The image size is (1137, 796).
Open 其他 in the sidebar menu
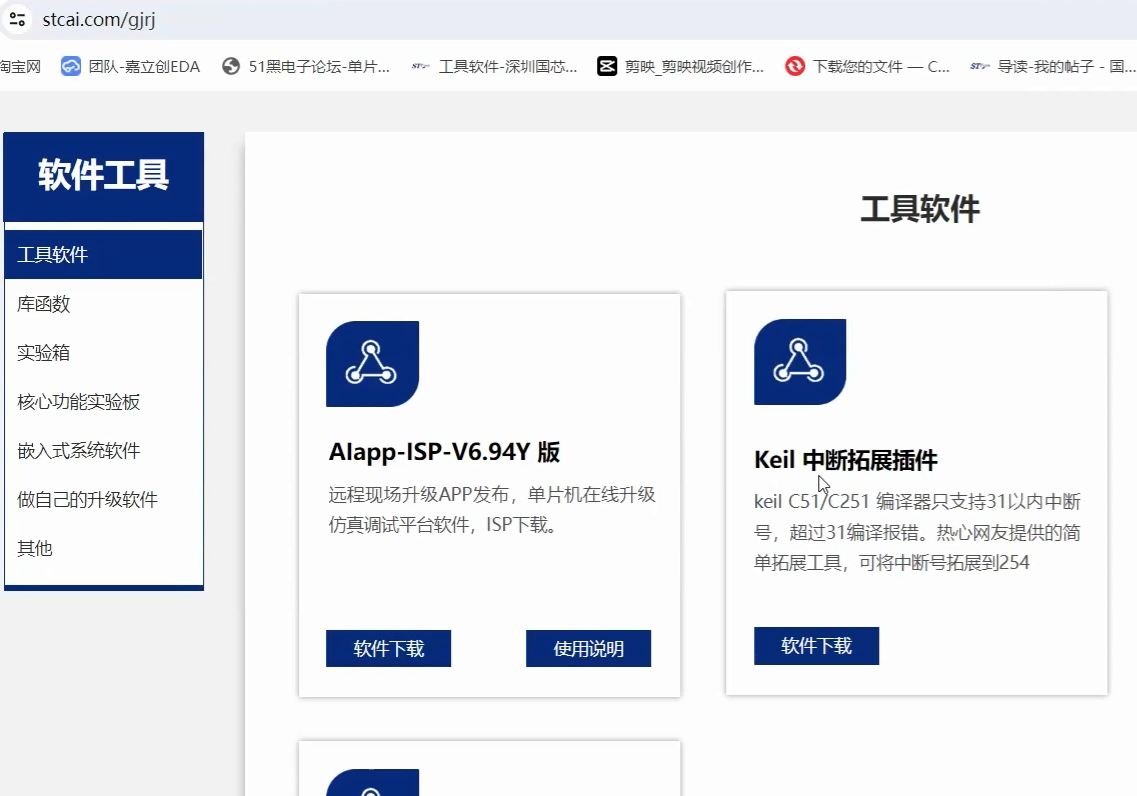104,548
